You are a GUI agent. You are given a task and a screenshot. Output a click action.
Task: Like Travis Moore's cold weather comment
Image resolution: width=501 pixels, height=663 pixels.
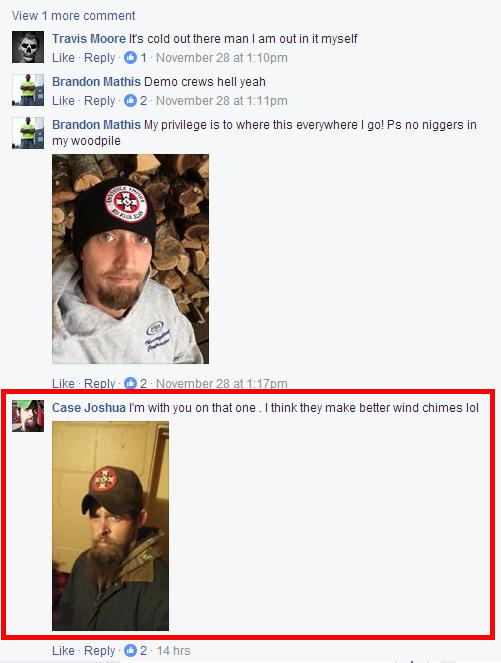(63, 58)
